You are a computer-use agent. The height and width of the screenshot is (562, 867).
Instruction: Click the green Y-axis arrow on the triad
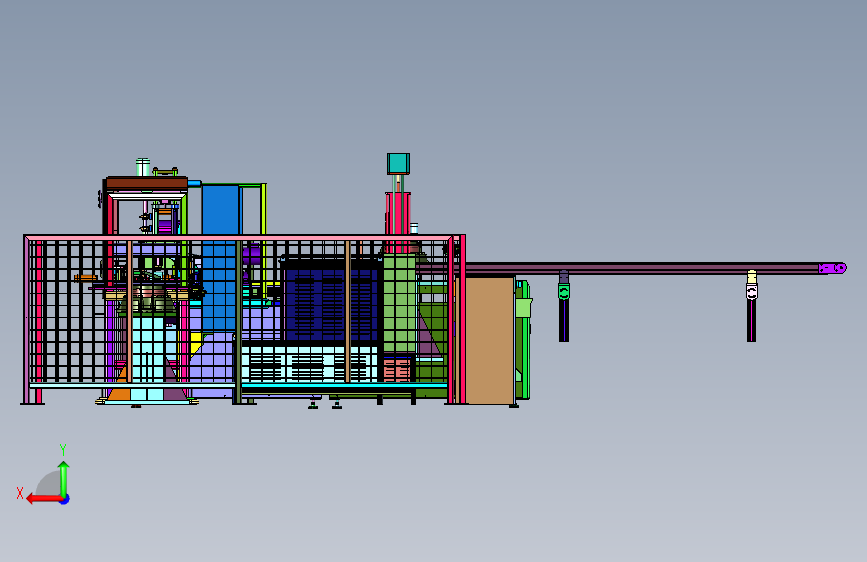(x=64, y=478)
